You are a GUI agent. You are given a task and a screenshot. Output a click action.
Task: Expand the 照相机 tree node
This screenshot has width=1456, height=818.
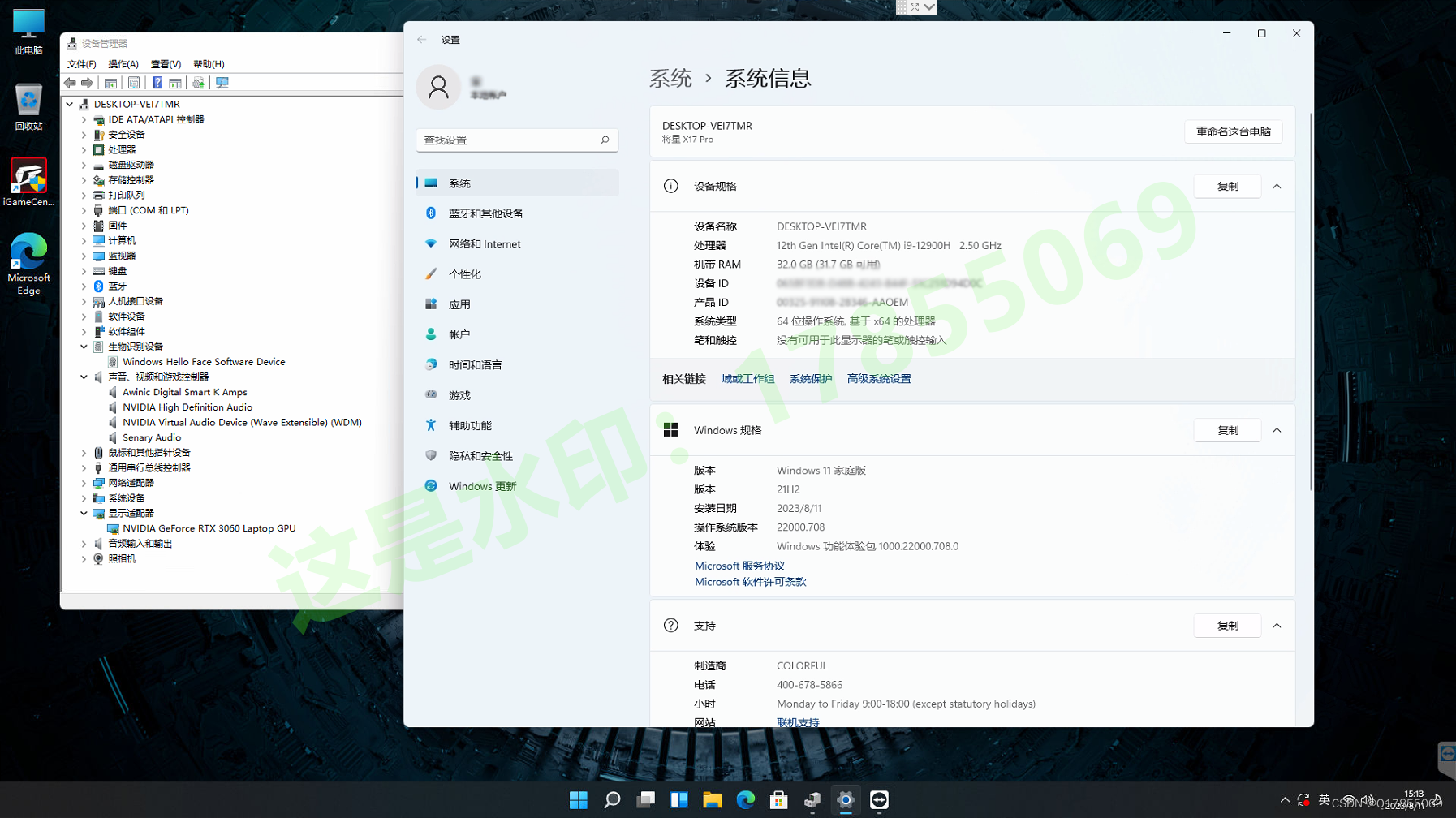[x=84, y=559]
